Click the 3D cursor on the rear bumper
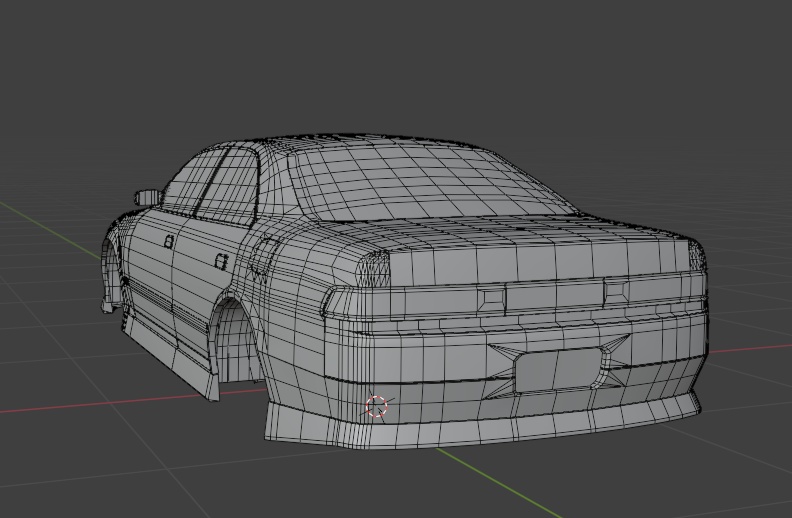The width and height of the screenshot is (792, 518). pyautogui.click(x=376, y=406)
